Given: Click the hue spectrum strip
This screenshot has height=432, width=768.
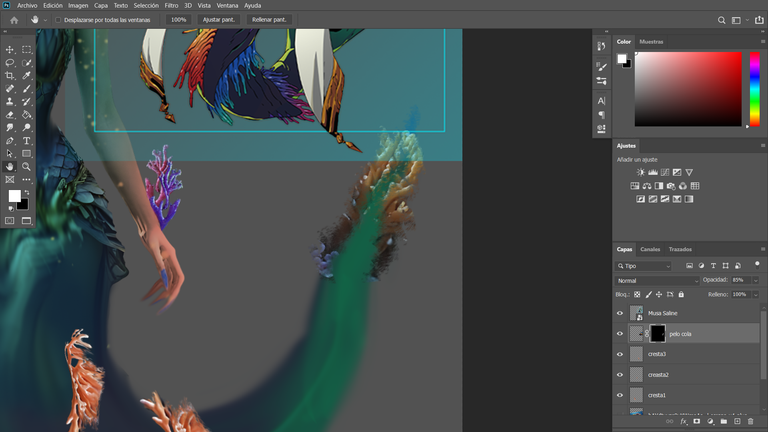Looking at the screenshot, I should [755, 89].
